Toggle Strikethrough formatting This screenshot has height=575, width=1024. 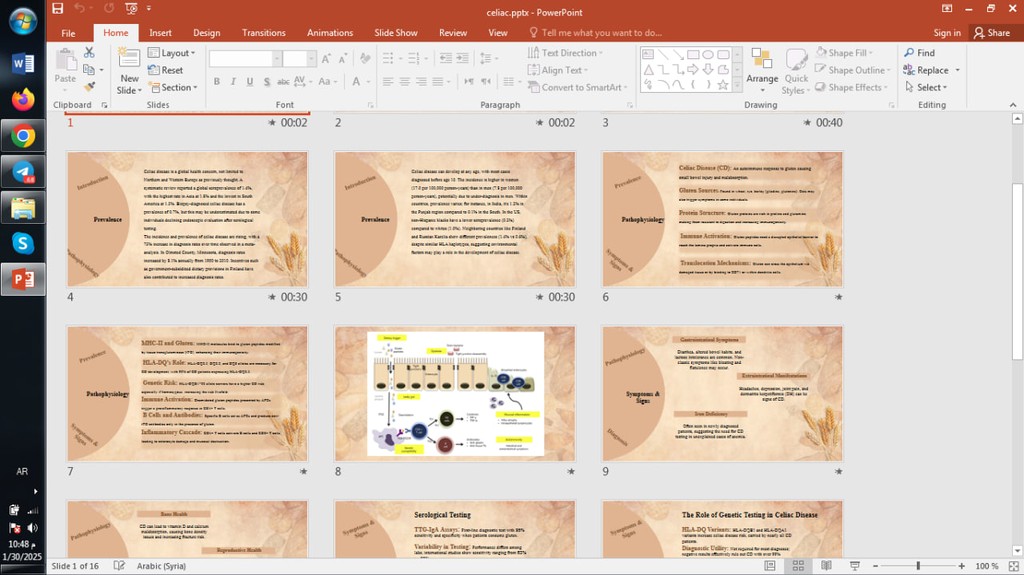[x=283, y=82]
